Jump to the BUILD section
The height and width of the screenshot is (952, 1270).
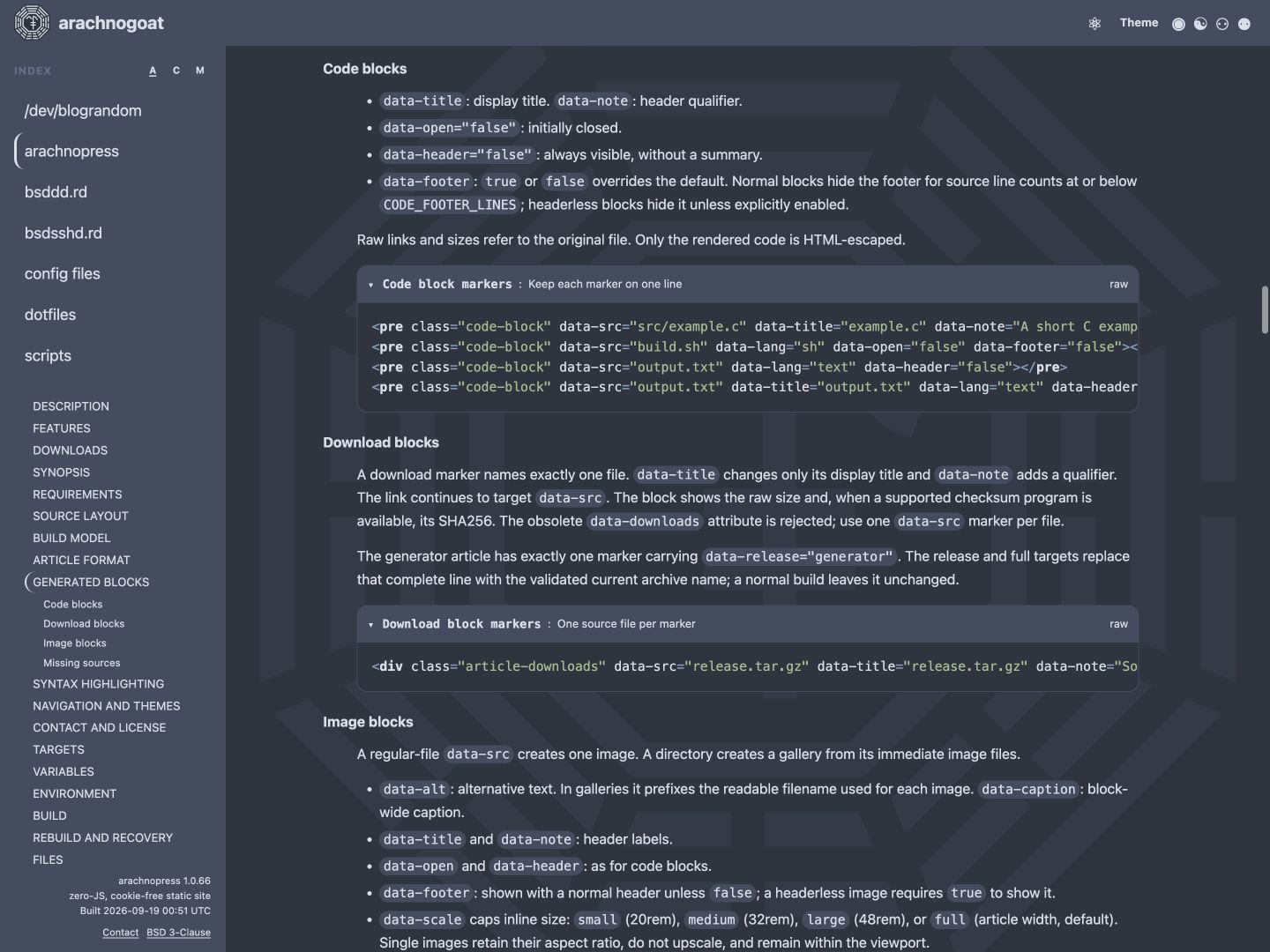[x=49, y=815]
